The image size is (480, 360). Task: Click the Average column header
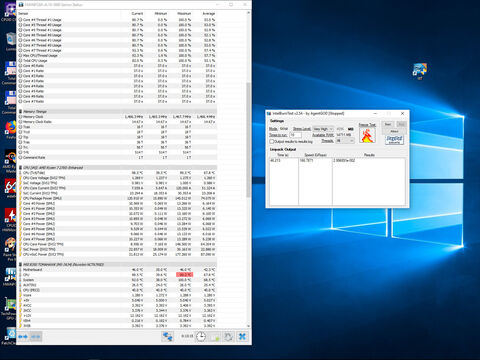(209, 13)
